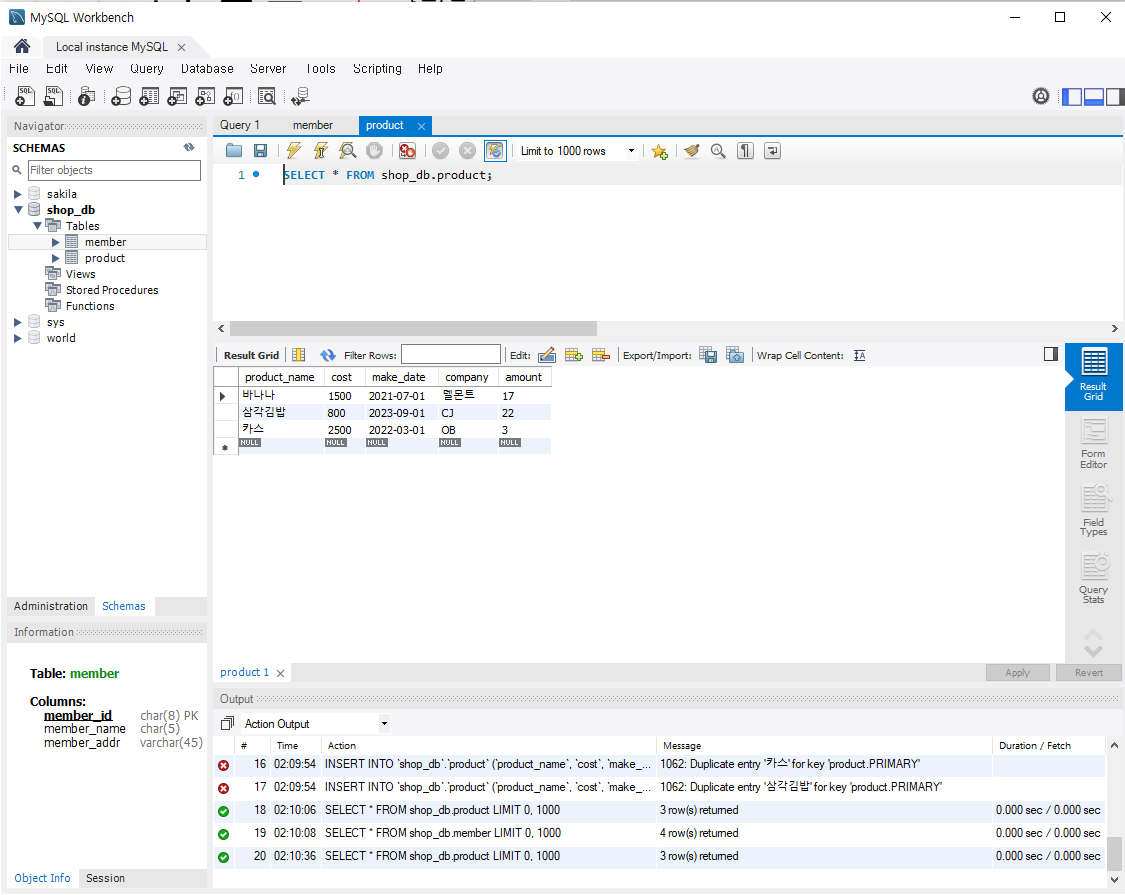Viewport: 1125px width, 895px height.
Task: Create a new table icon
Action: click(149, 95)
